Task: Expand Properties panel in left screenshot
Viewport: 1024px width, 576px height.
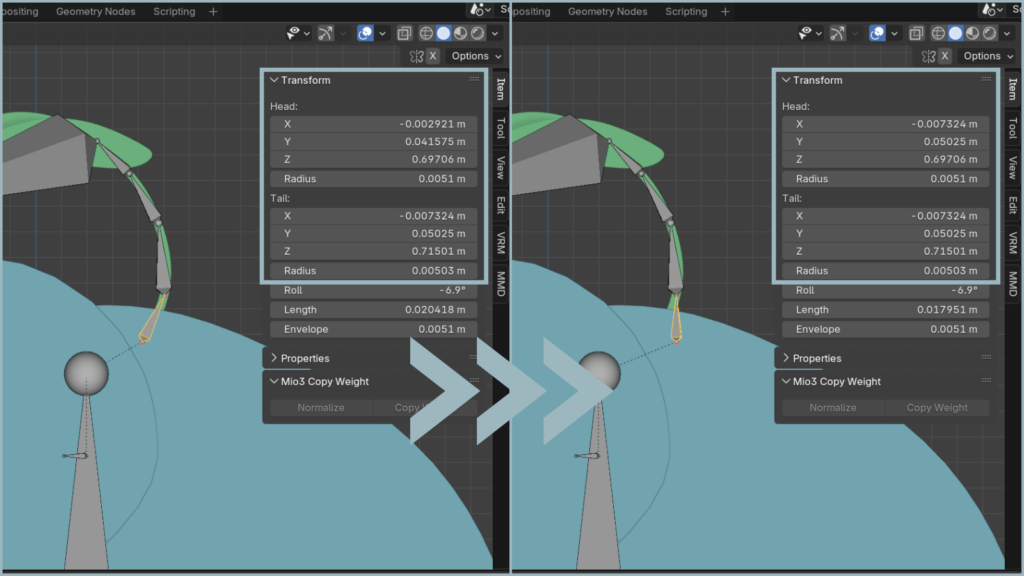Action: coord(274,358)
